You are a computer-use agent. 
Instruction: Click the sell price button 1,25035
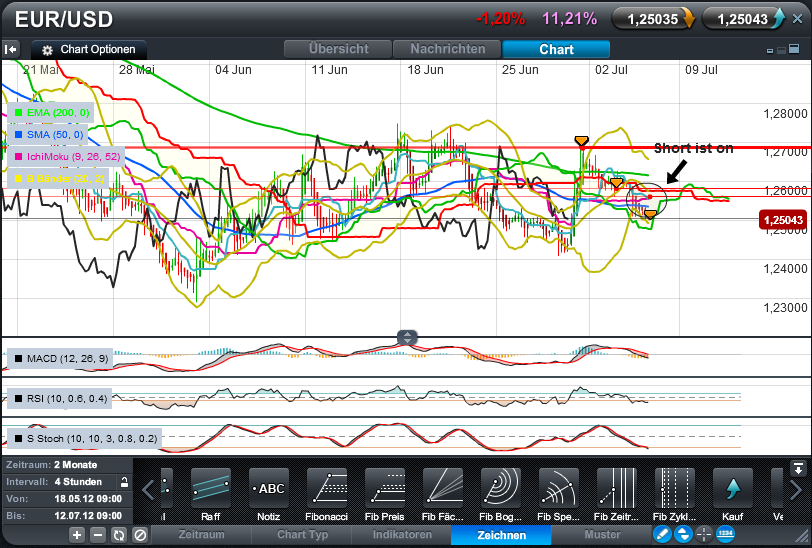point(654,19)
